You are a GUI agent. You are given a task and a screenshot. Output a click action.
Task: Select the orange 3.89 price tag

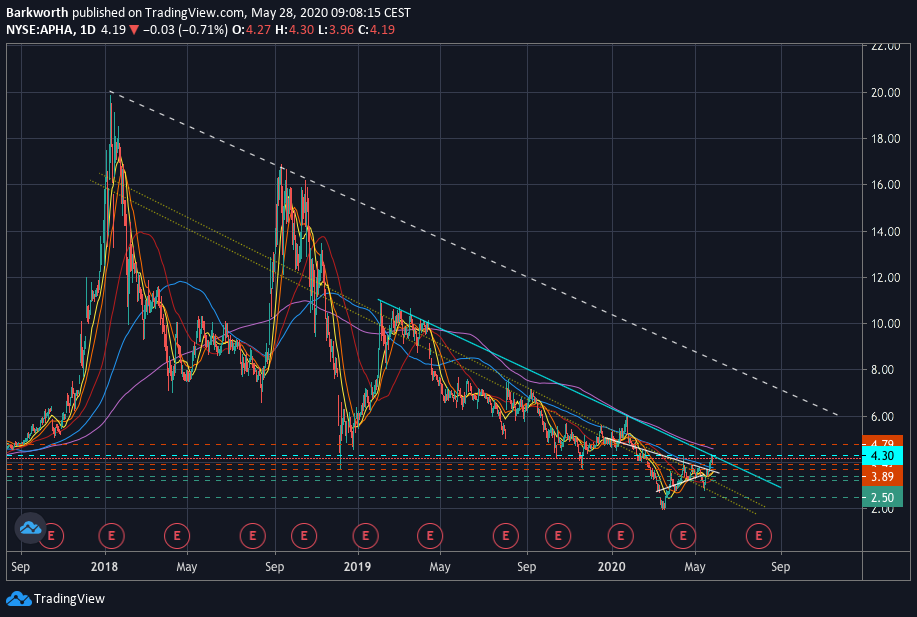point(882,477)
